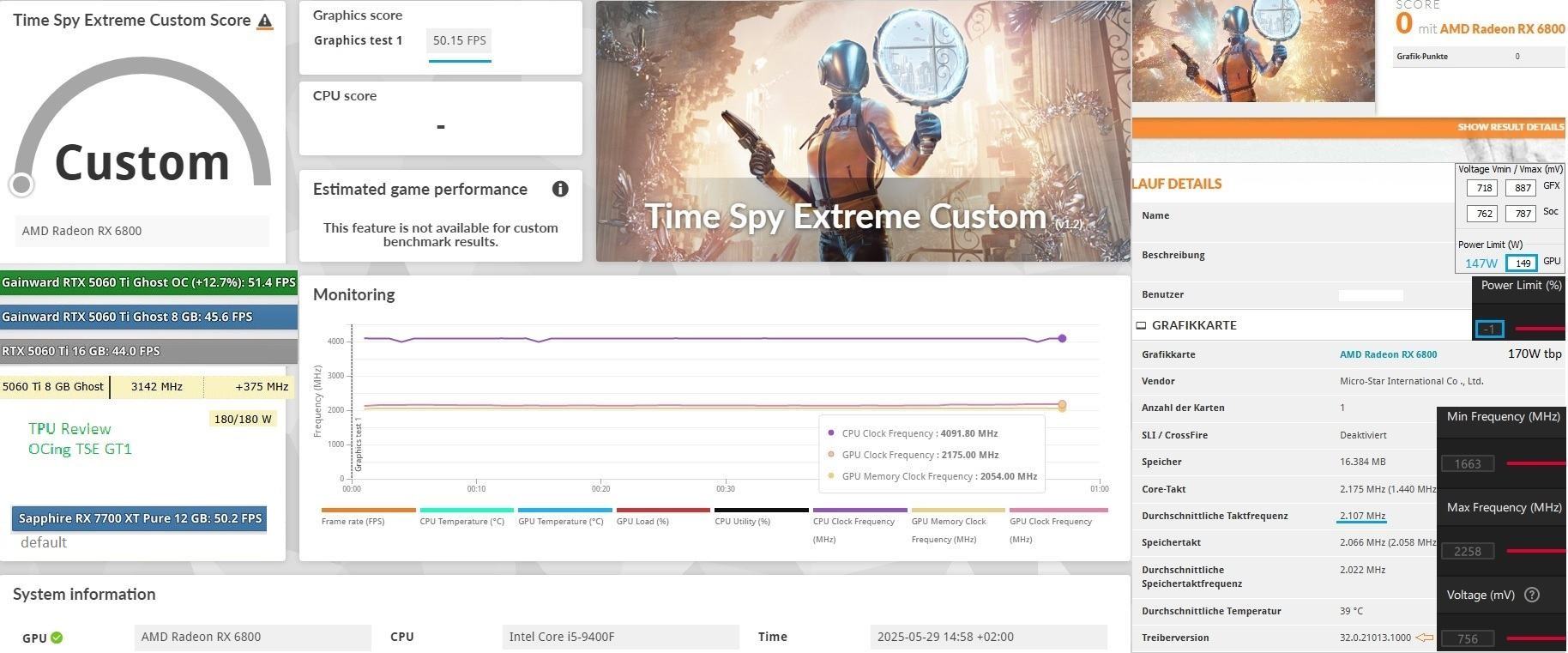Click the Sapphire RX 7700 XT Pure 12 GB bar
This screenshot has height=653, width=1568.
139,518
